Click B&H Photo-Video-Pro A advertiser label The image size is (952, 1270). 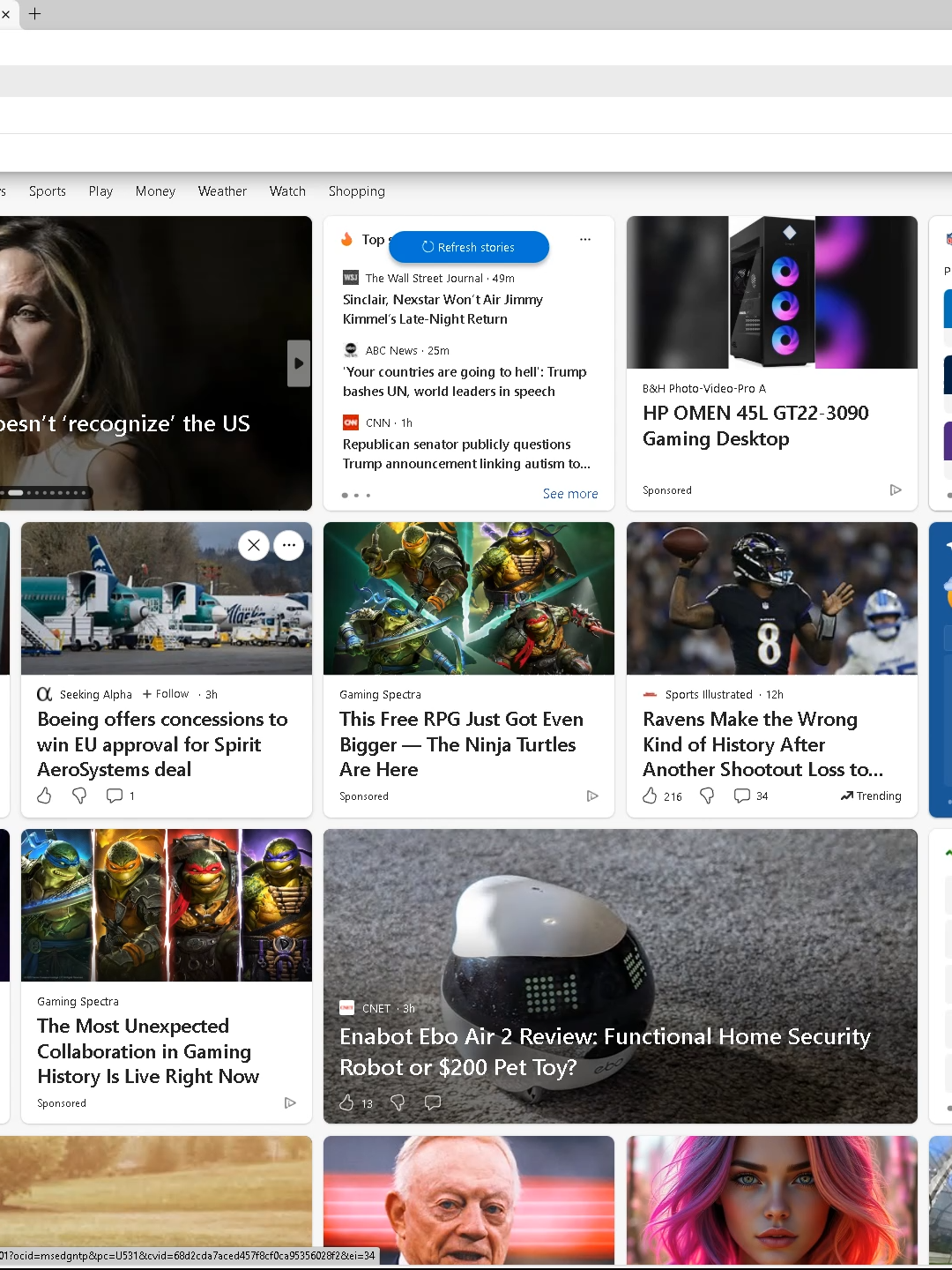point(704,388)
